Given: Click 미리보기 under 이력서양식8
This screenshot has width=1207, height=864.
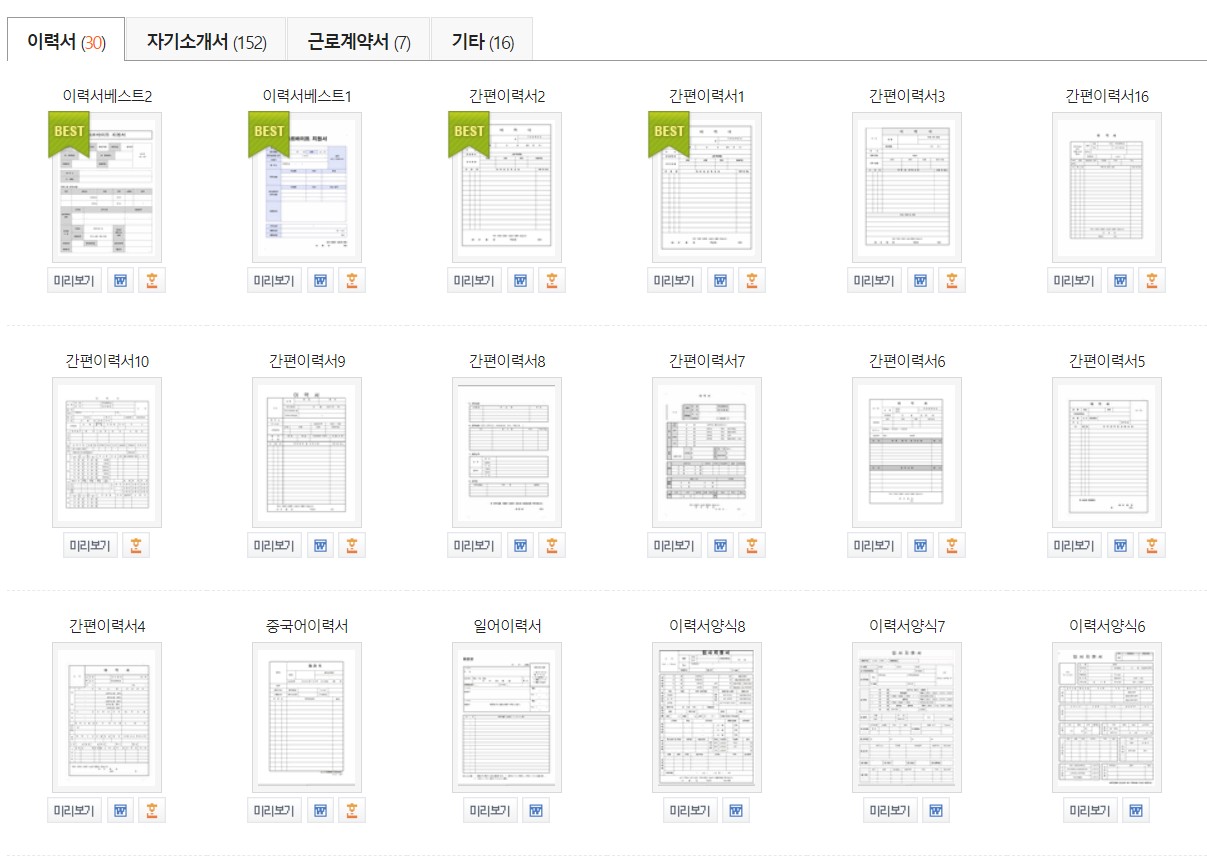Looking at the screenshot, I should [691, 810].
